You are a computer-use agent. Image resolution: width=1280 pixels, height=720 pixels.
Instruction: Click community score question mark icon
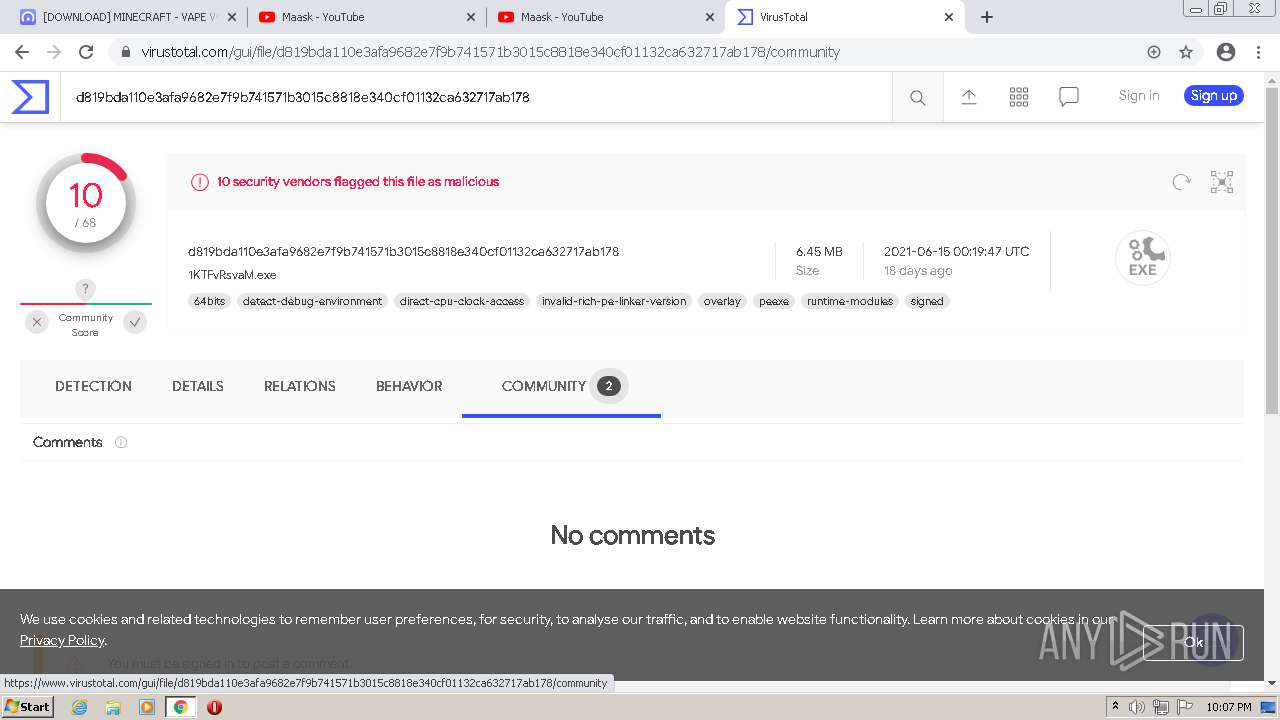(86, 289)
